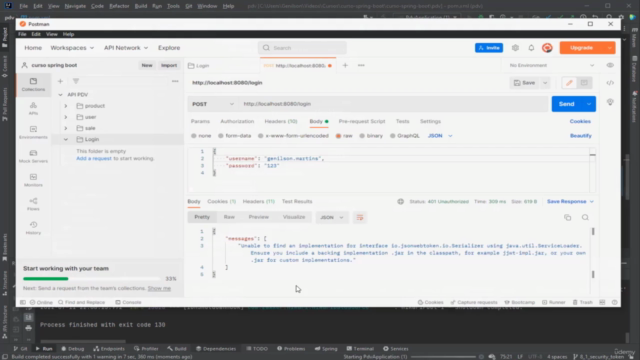Switch to the Pre-request Script tab

(362, 121)
